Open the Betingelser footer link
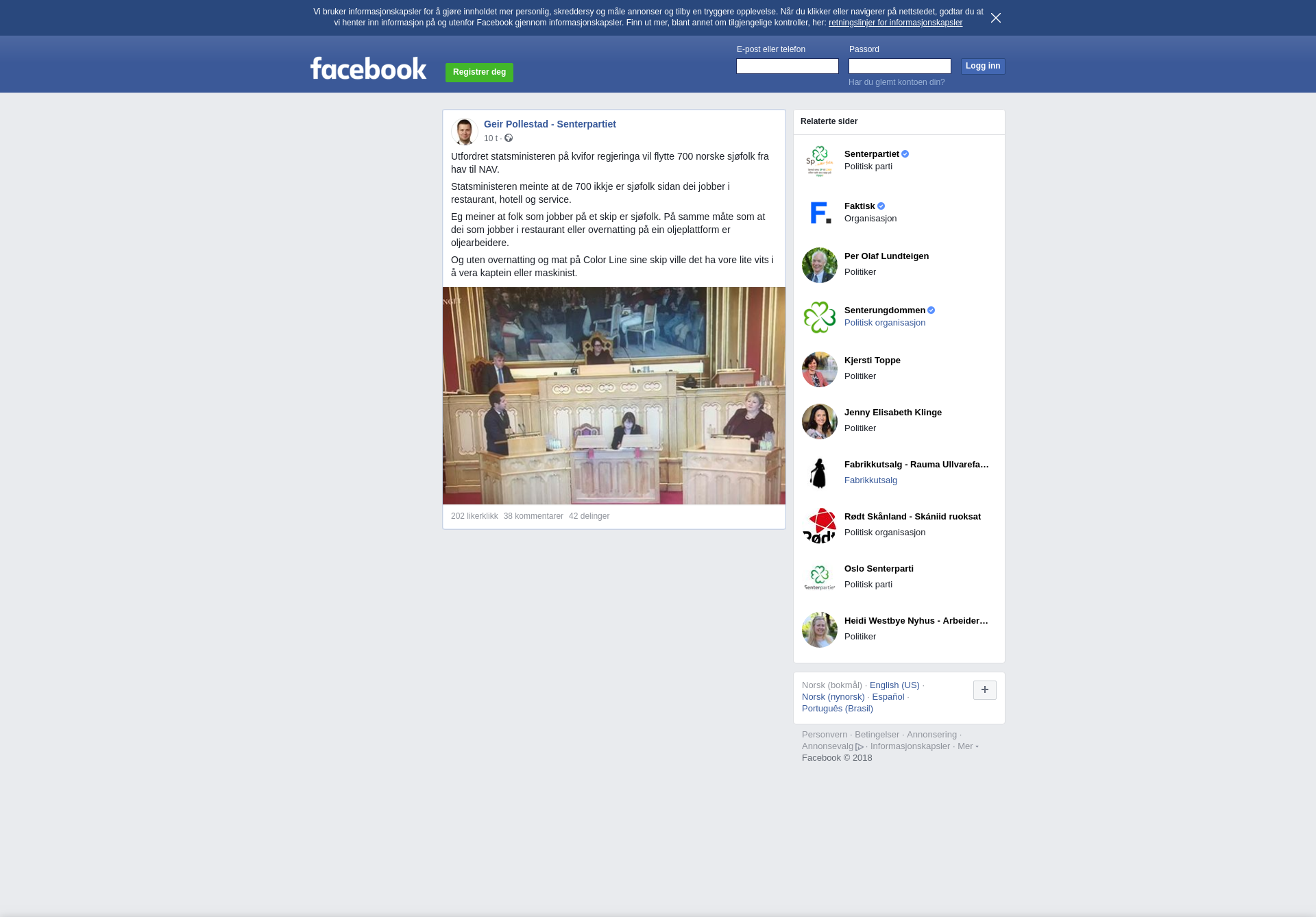 tap(877, 735)
